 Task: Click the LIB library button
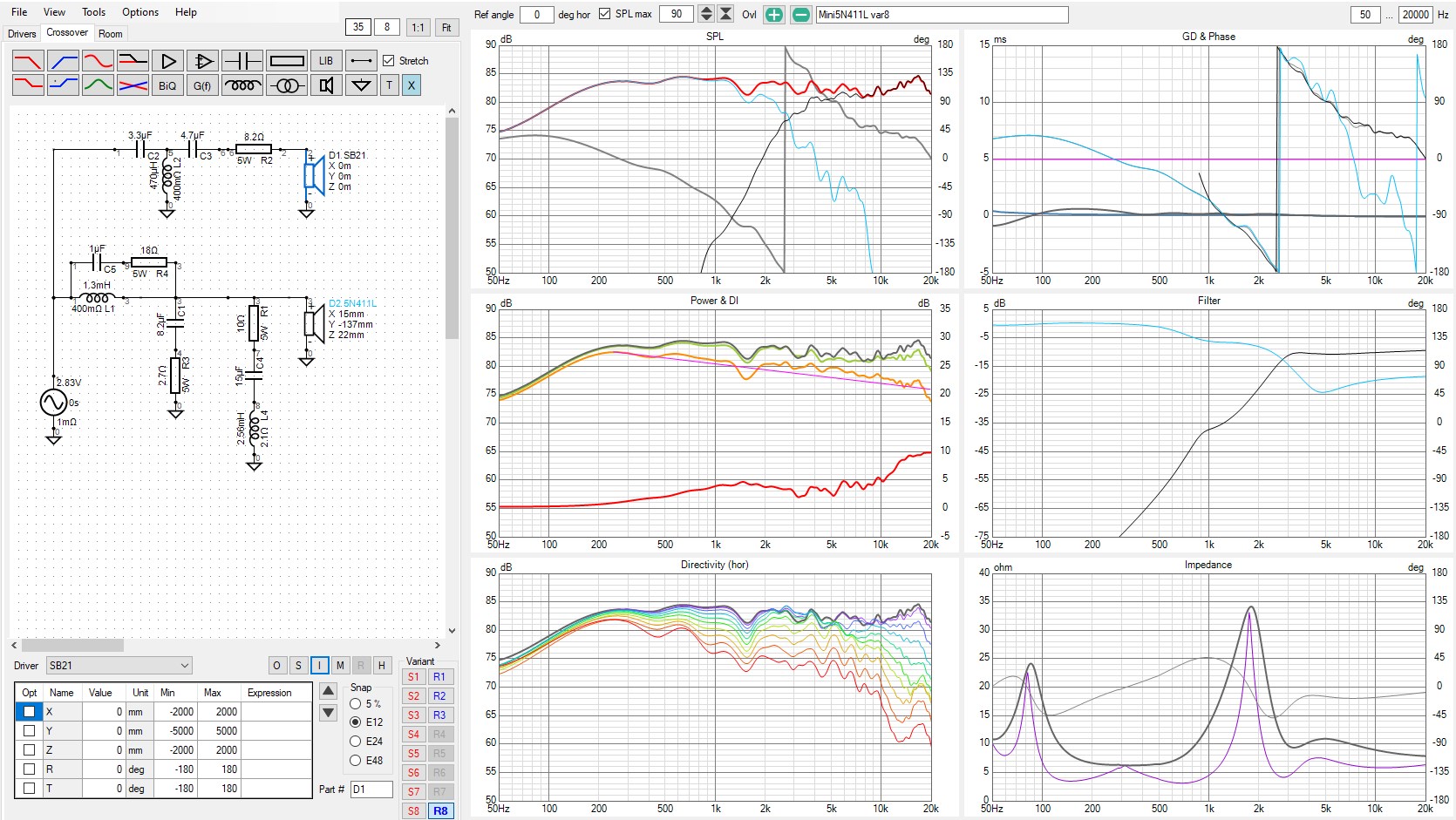coord(325,61)
